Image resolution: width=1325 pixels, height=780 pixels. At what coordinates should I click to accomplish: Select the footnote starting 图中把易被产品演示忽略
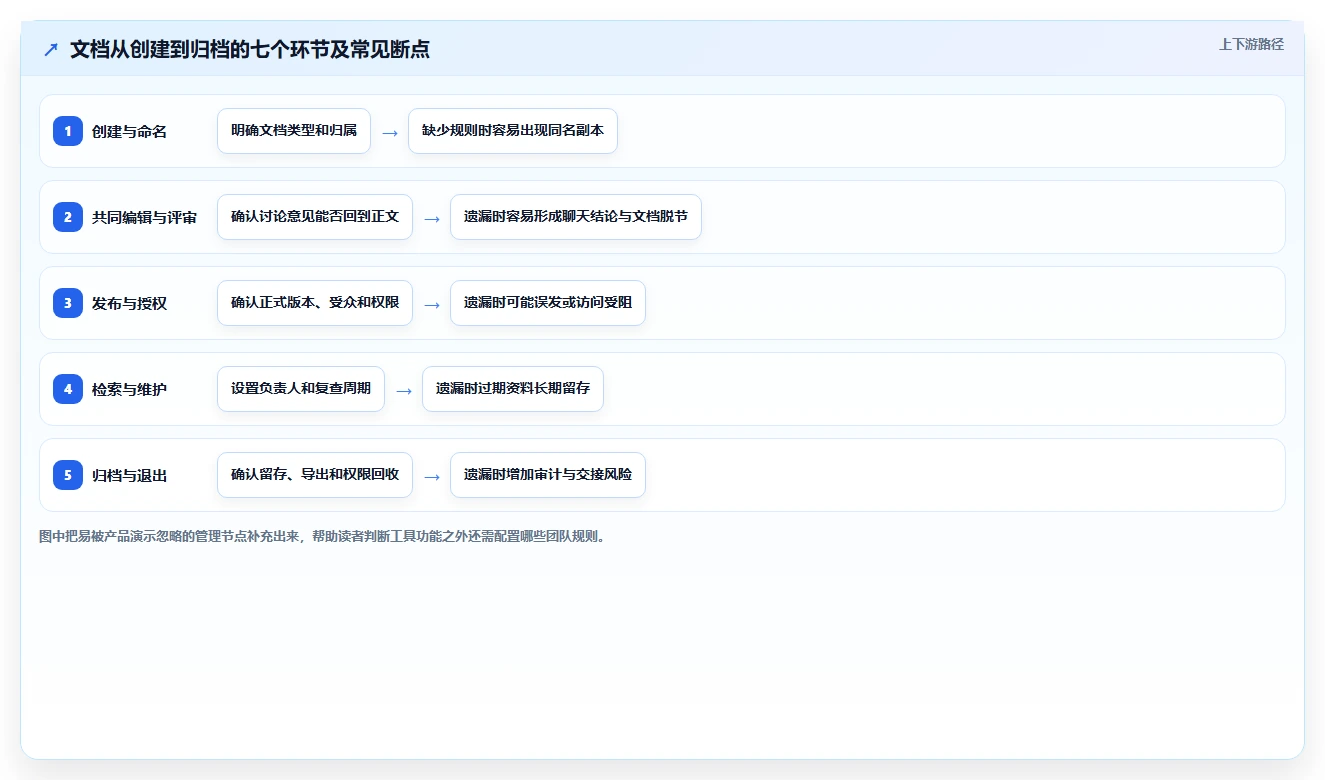[x=322, y=536]
